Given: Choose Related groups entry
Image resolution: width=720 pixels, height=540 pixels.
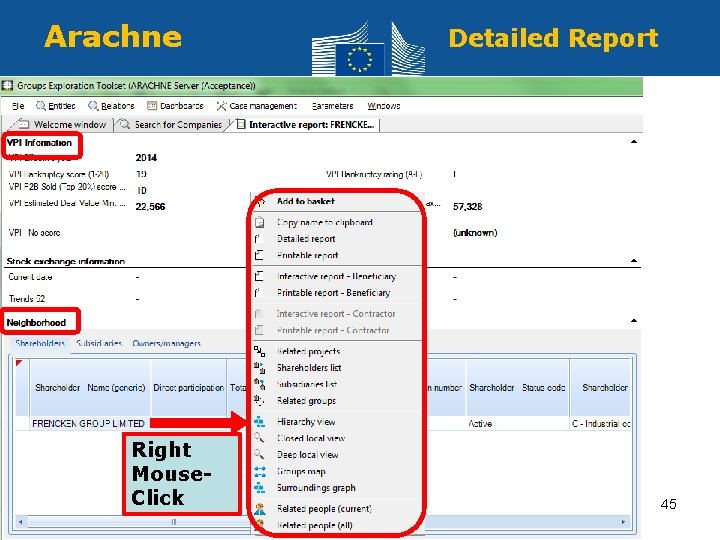Looking at the screenshot, I should [x=306, y=401].
